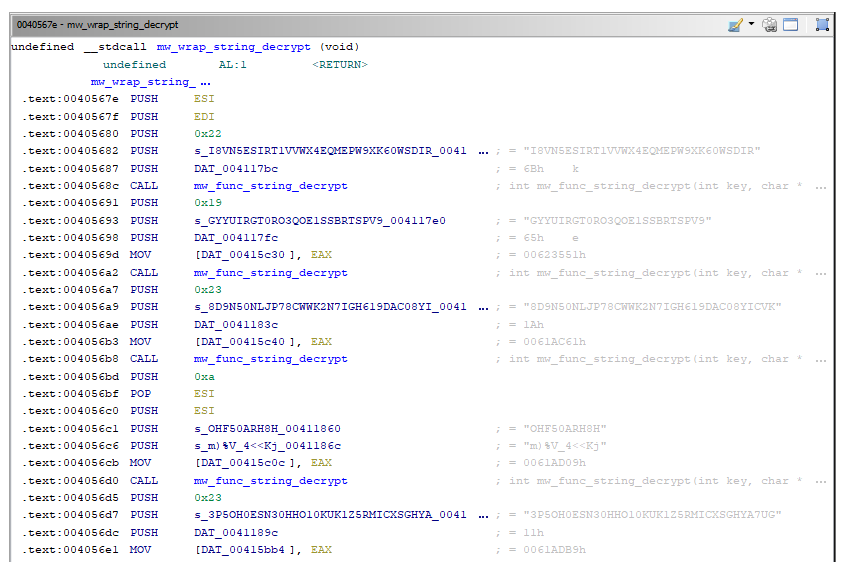Click the s_GYYUIRGT0RO3QOE1SSBRTSPV9_004117e0 string reference
845x563 pixels.
click(319, 221)
